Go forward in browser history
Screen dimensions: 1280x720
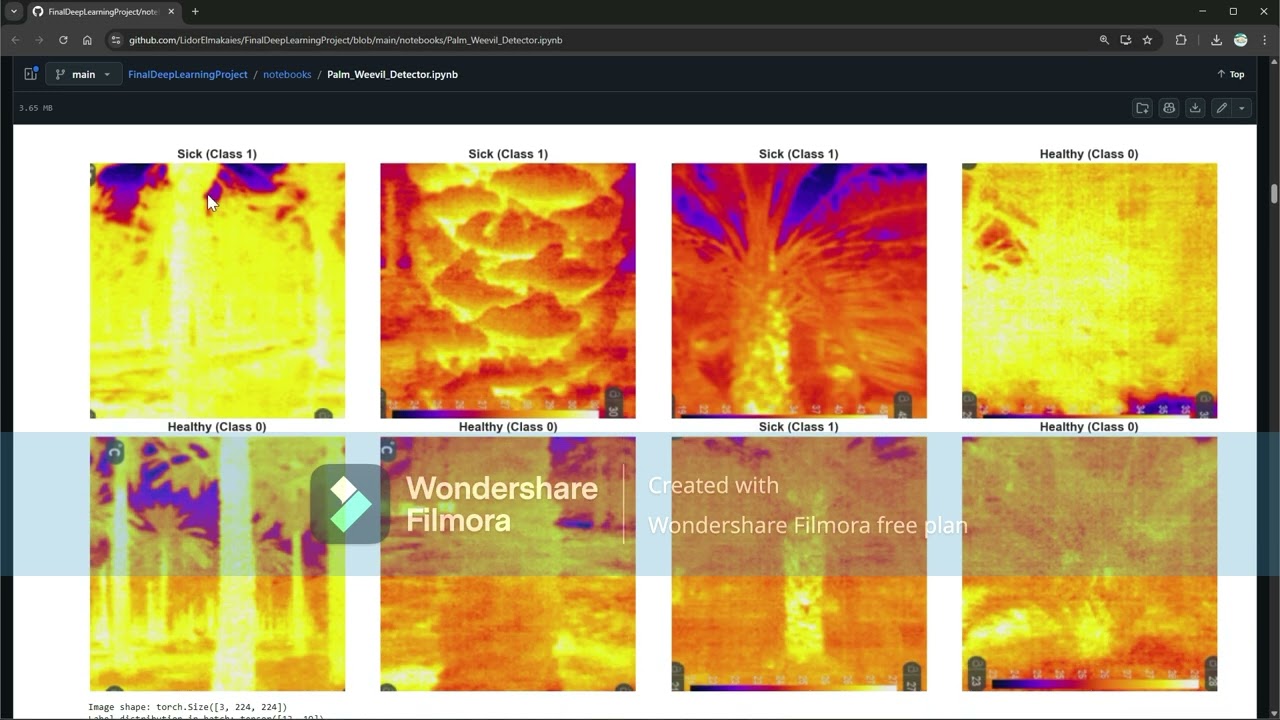point(39,40)
